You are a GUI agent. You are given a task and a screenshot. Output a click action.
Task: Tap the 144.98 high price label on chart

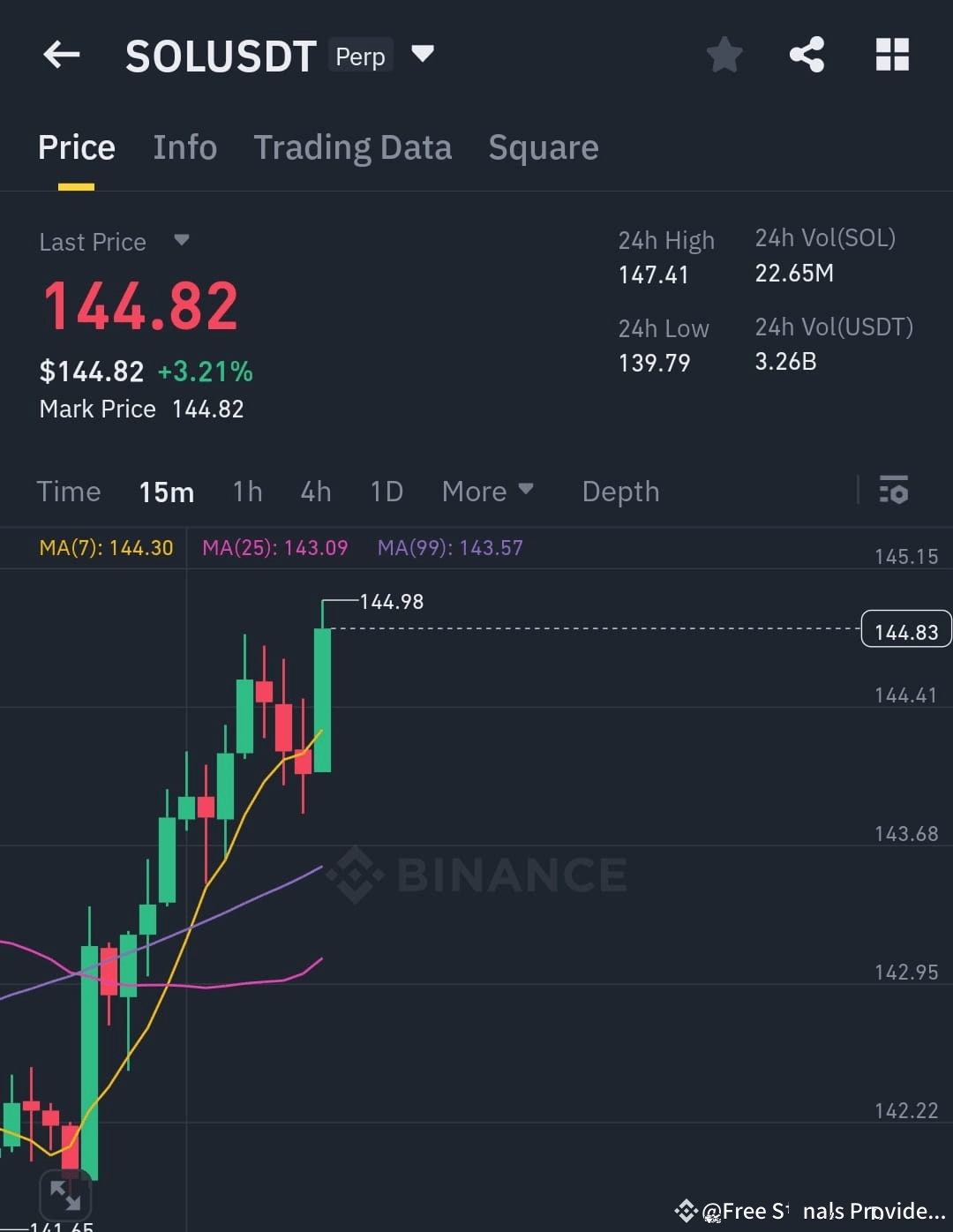391,601
